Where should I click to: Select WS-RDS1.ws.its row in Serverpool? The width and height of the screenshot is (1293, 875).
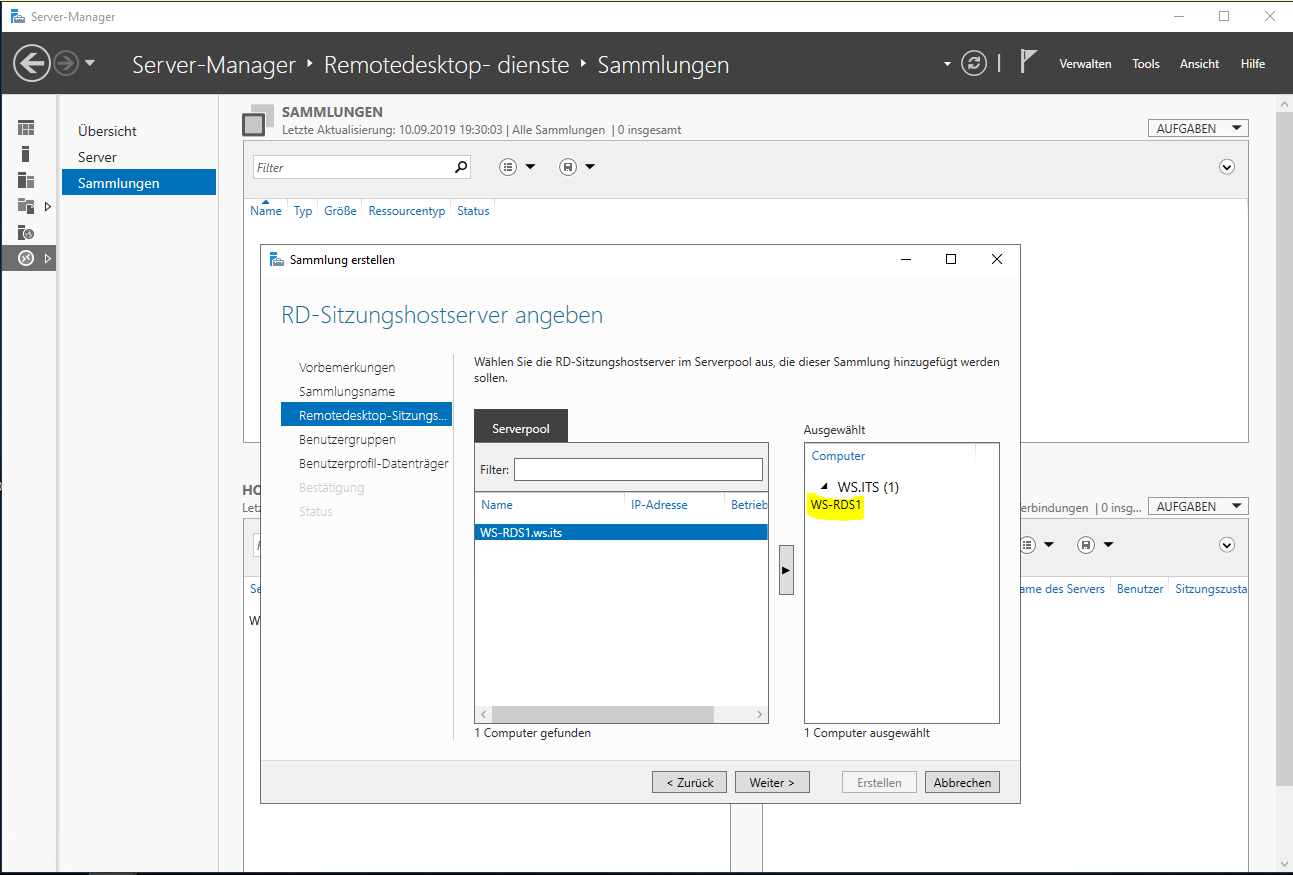[x=621, y=533]
